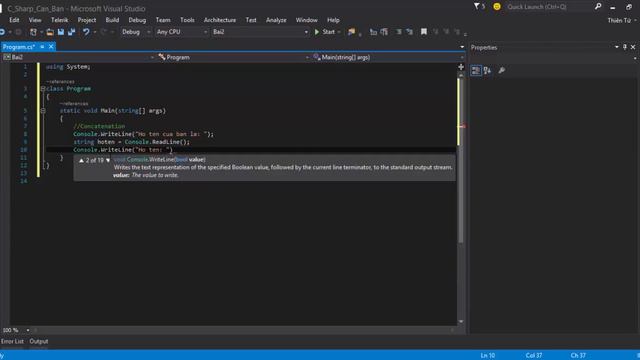Select Alphabetical sort in Properties panel
Image resolution: width=640 pixels, height=360 pixels.
coord(487,70)
